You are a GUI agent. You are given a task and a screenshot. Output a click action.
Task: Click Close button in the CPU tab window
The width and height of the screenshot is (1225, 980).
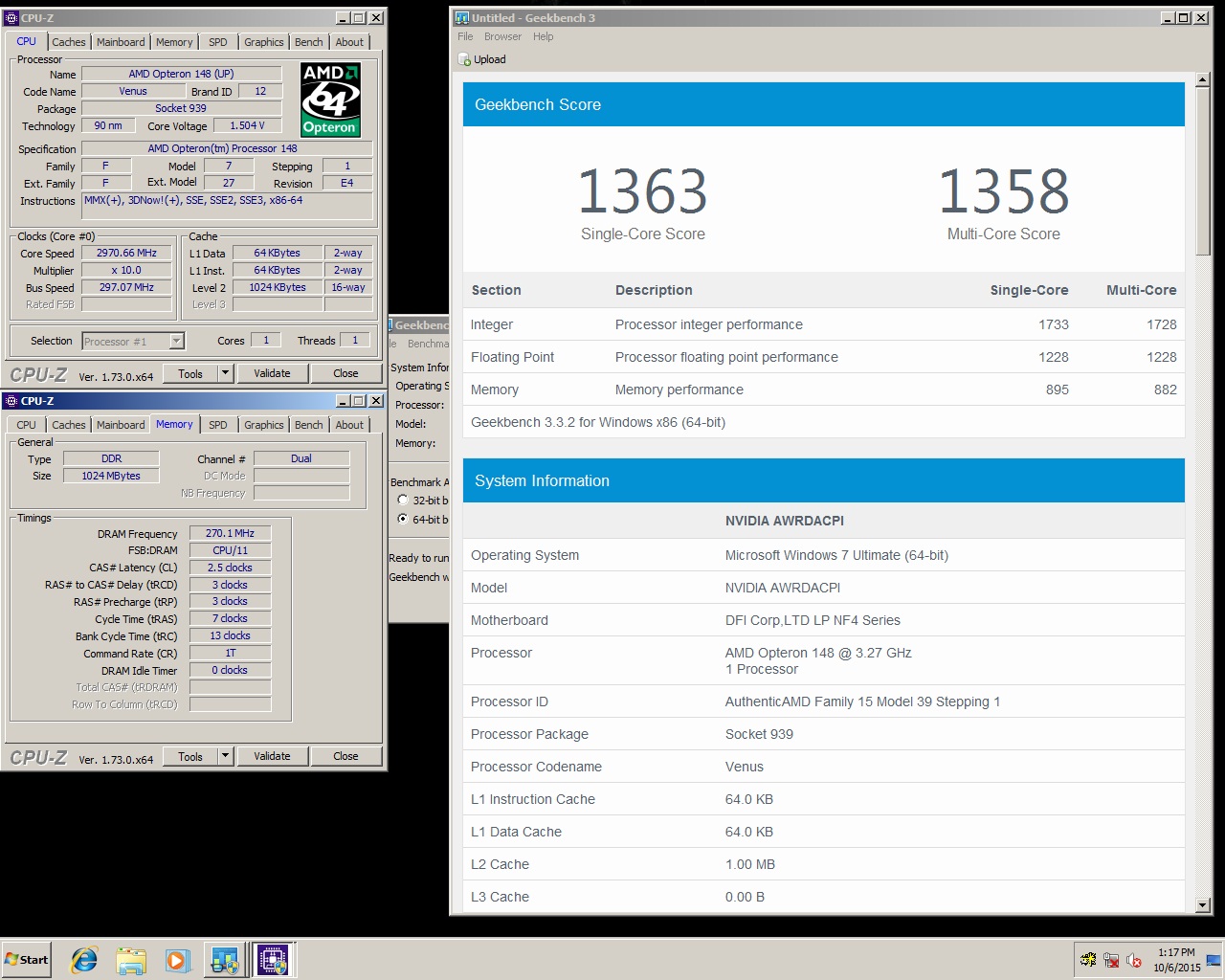[345, 373]
